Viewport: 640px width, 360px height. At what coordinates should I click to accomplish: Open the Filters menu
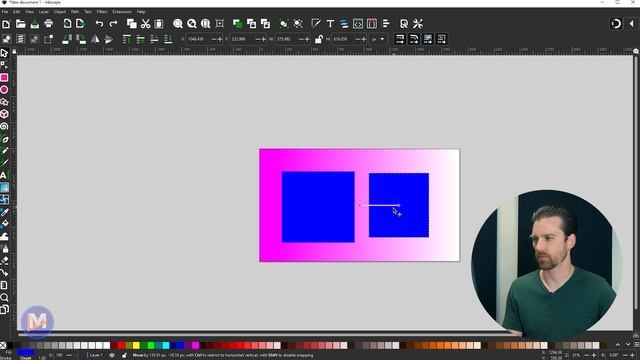click(x=102, y=12)
